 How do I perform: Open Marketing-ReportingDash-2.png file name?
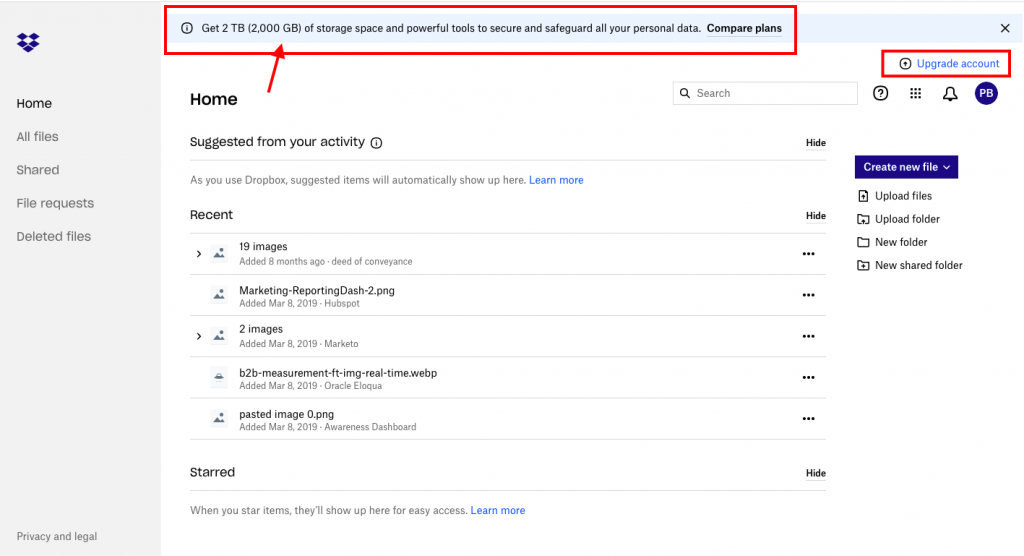tap(317, 290)
